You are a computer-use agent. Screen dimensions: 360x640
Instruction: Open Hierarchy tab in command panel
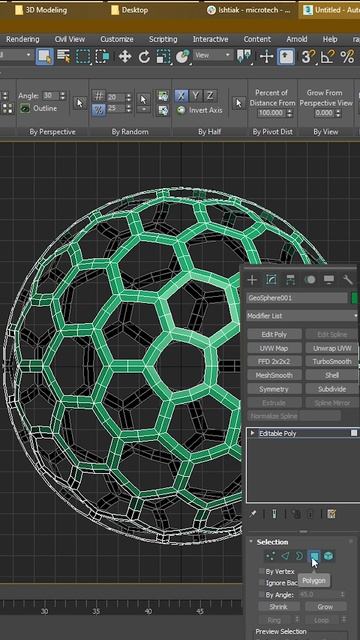coord(291,280)
